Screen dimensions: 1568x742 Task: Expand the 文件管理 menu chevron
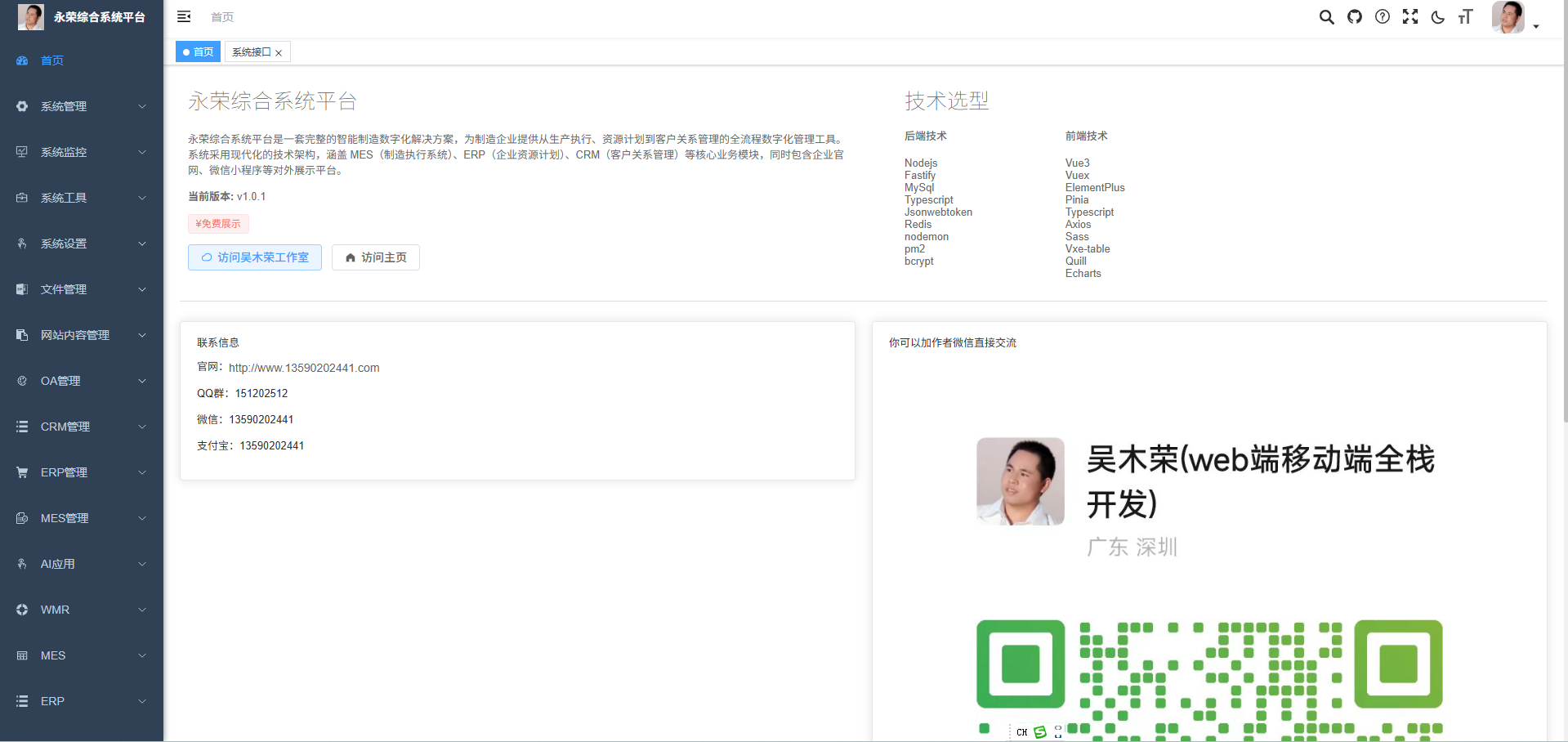pos(142,289)
